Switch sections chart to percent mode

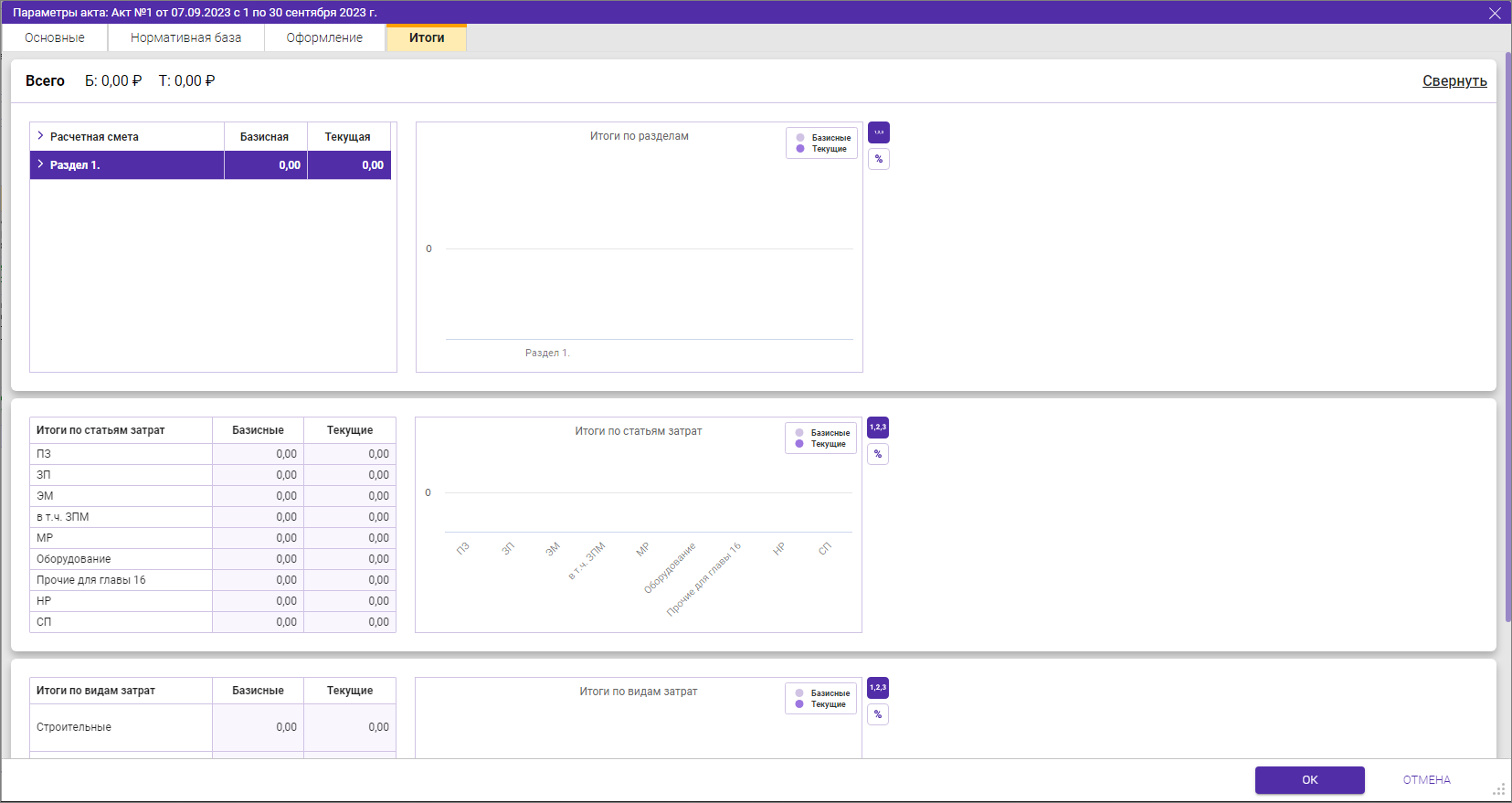point(878,159)
